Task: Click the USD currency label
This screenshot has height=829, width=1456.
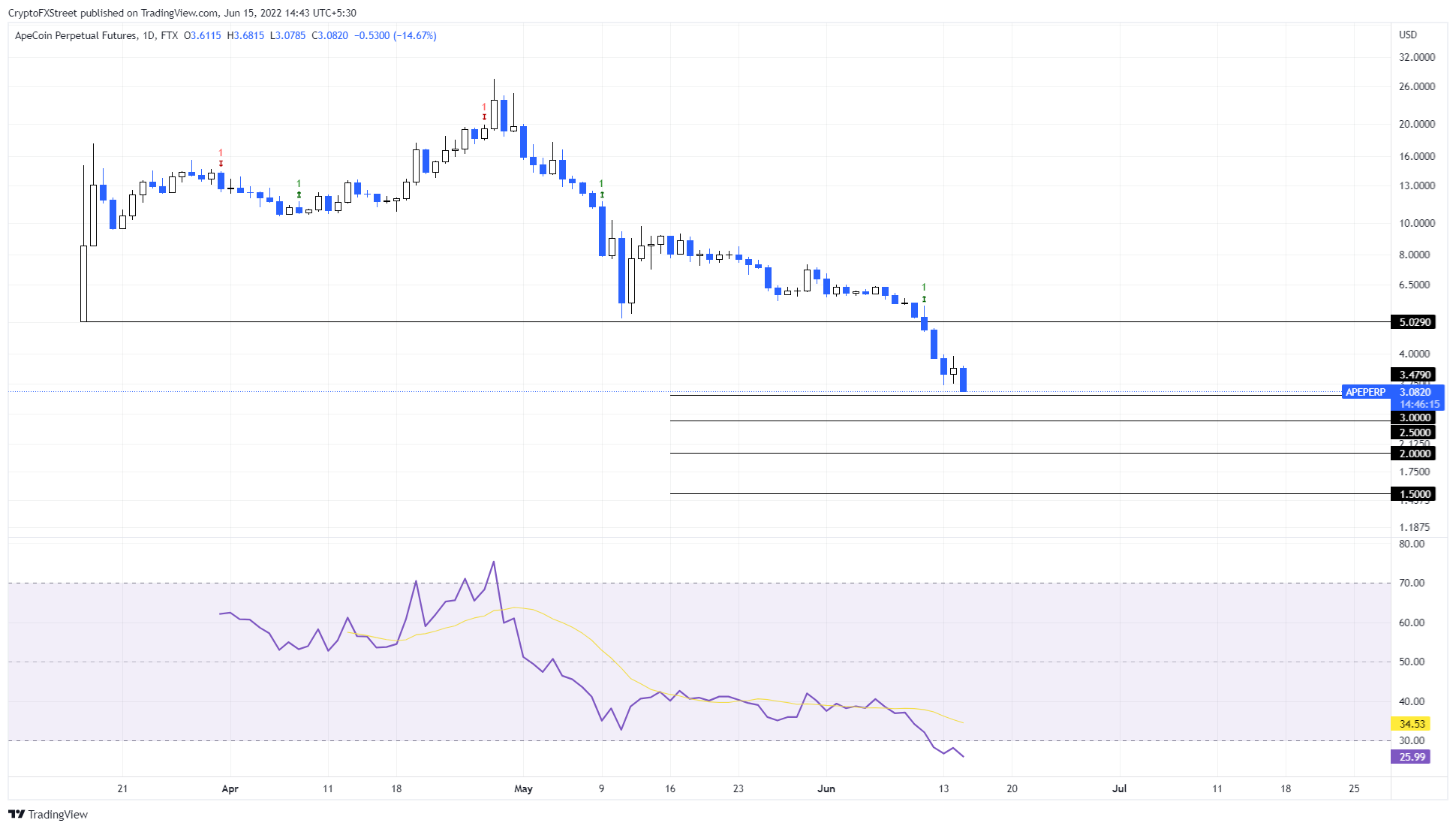Action: [x=1408, y=35]
